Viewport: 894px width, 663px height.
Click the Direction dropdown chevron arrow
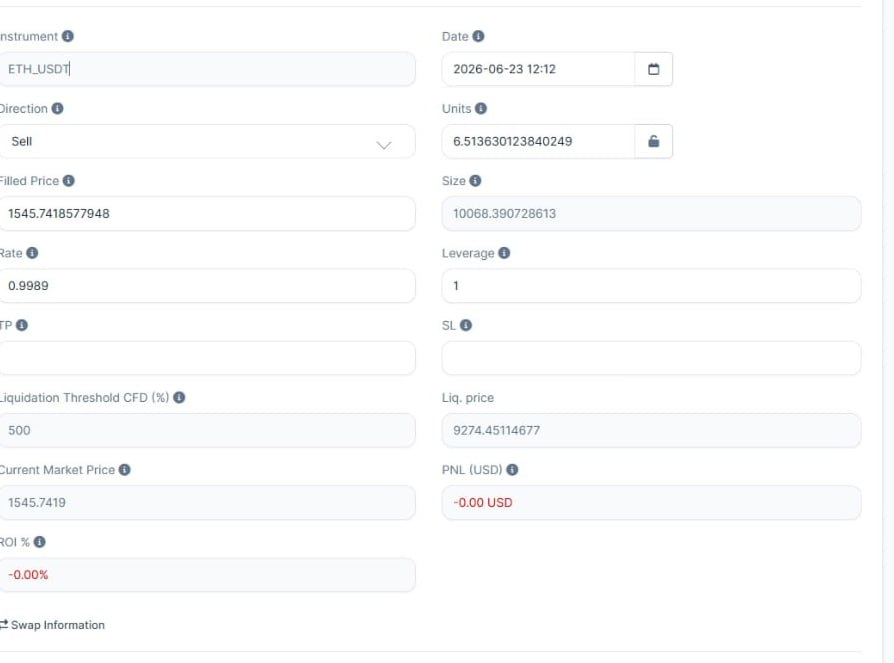point(384,145)
